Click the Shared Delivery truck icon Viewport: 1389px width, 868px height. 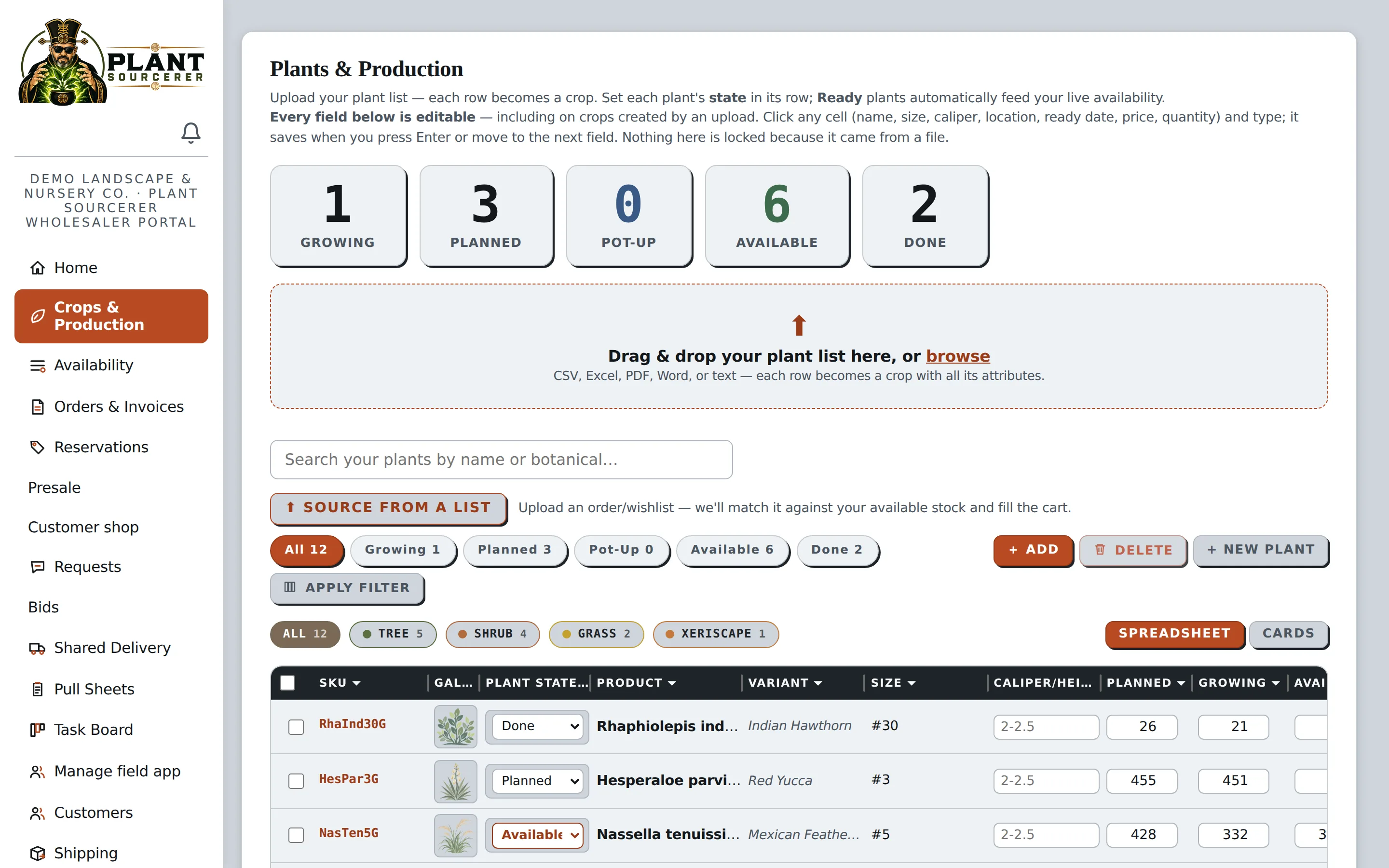coord(37,648)
